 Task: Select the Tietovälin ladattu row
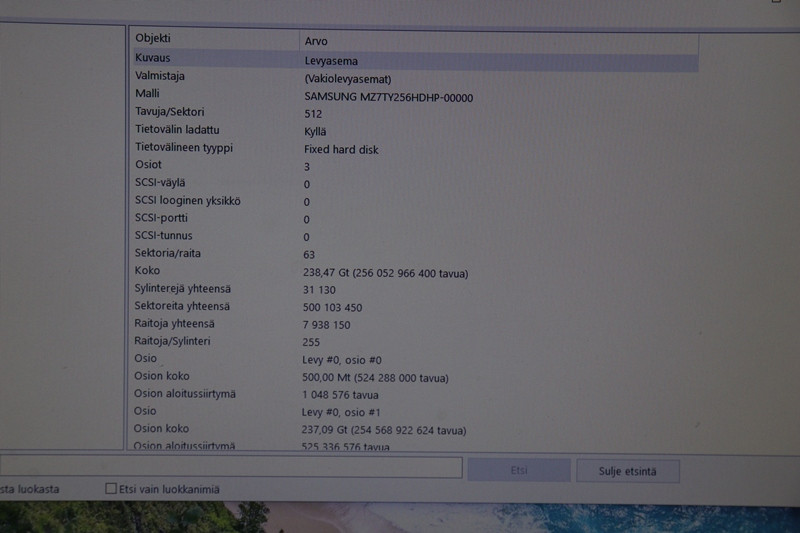pos(415,131)
